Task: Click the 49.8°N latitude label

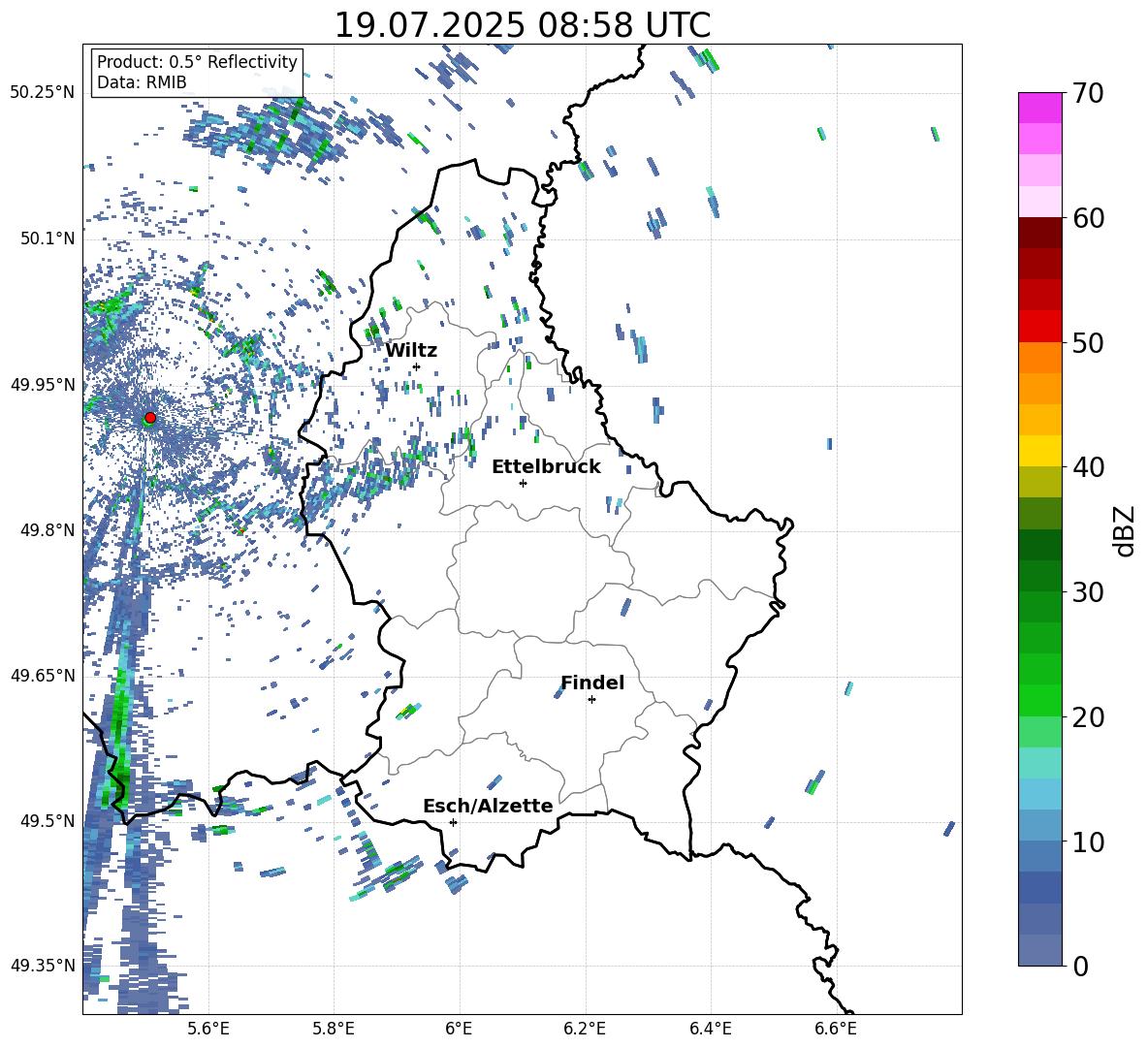Action: (47, 530)
